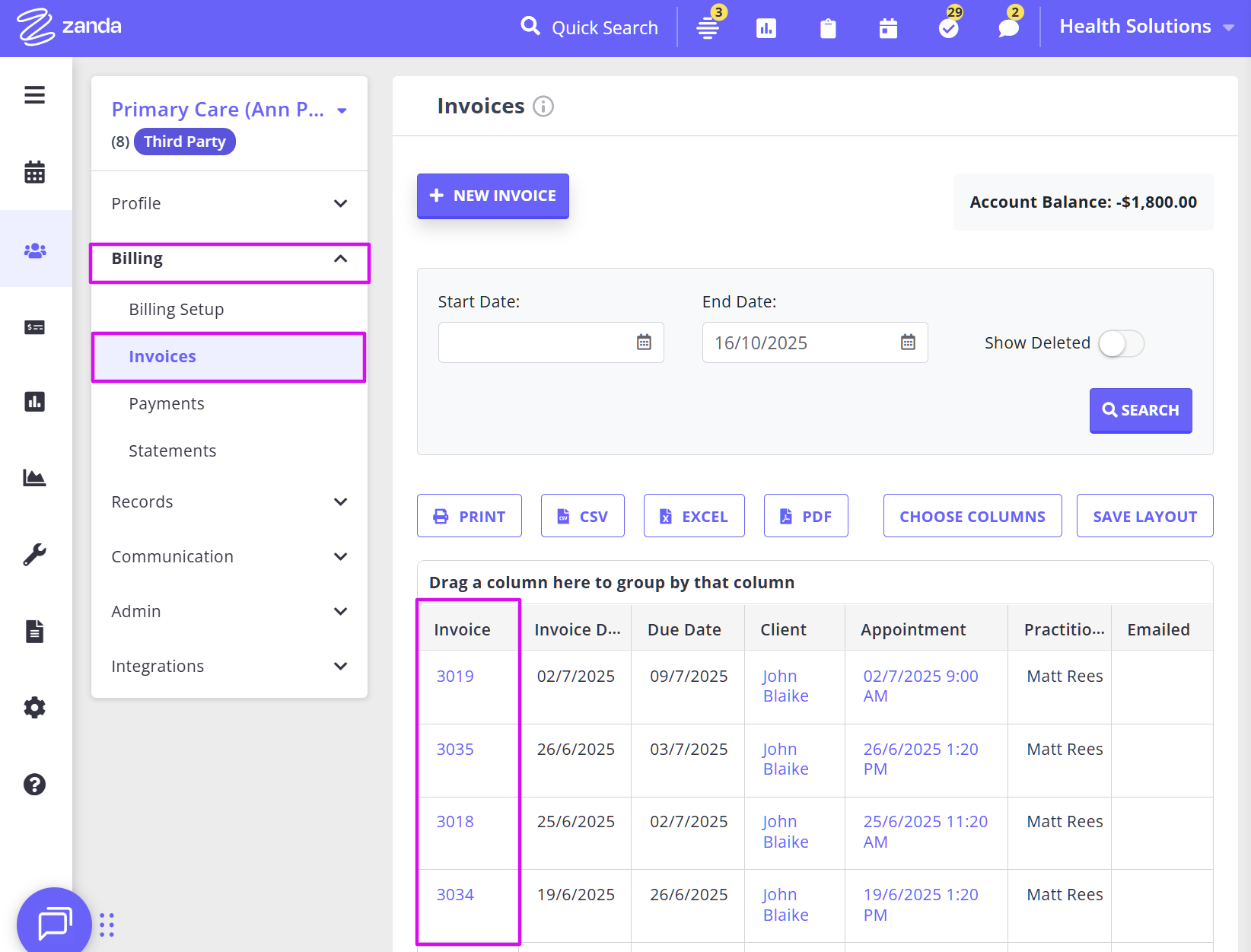Open the messages chat bubble in top bar
Viewport: 1251px width, 952px height.
tap(1008, 28)
